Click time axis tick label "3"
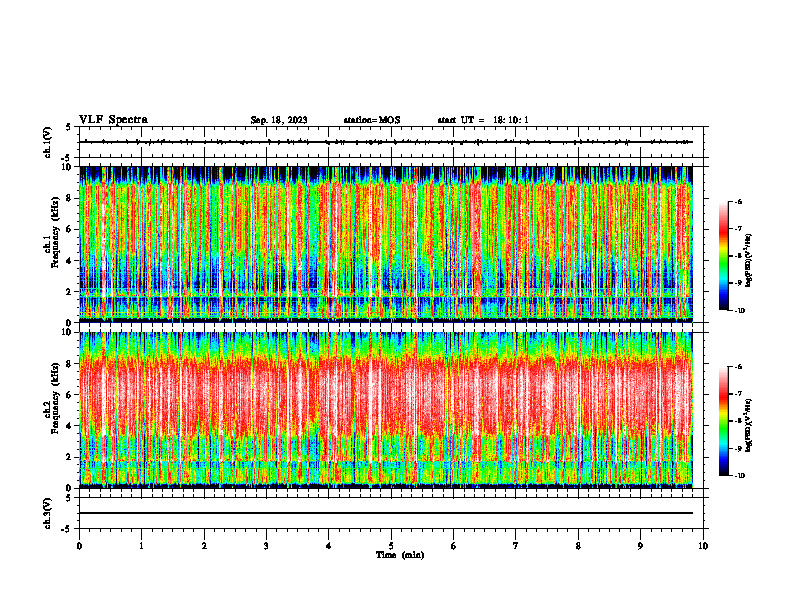792x612 pixels. 266,546
